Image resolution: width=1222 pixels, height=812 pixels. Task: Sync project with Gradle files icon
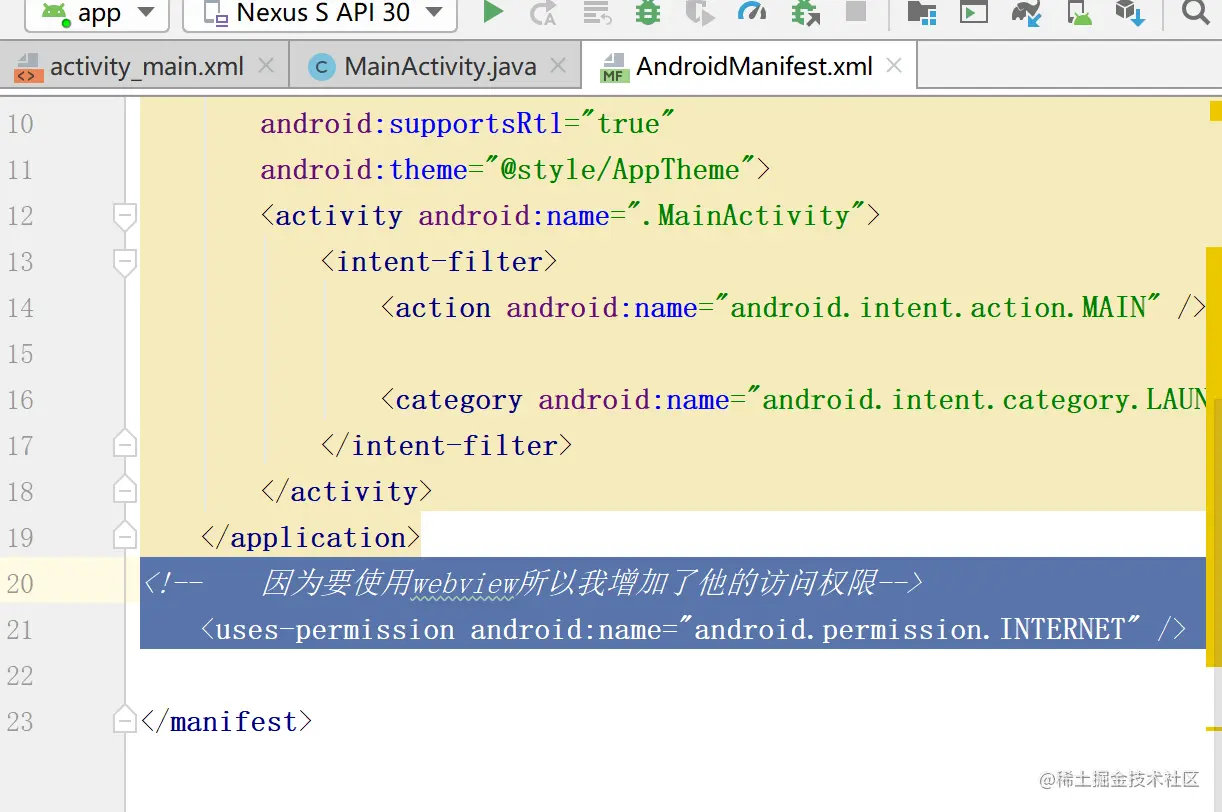tap(1026, 13)
